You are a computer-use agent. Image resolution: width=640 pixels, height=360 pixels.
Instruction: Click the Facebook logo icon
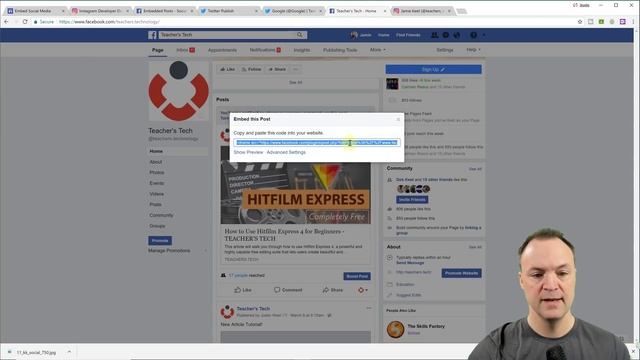(152, 35)
